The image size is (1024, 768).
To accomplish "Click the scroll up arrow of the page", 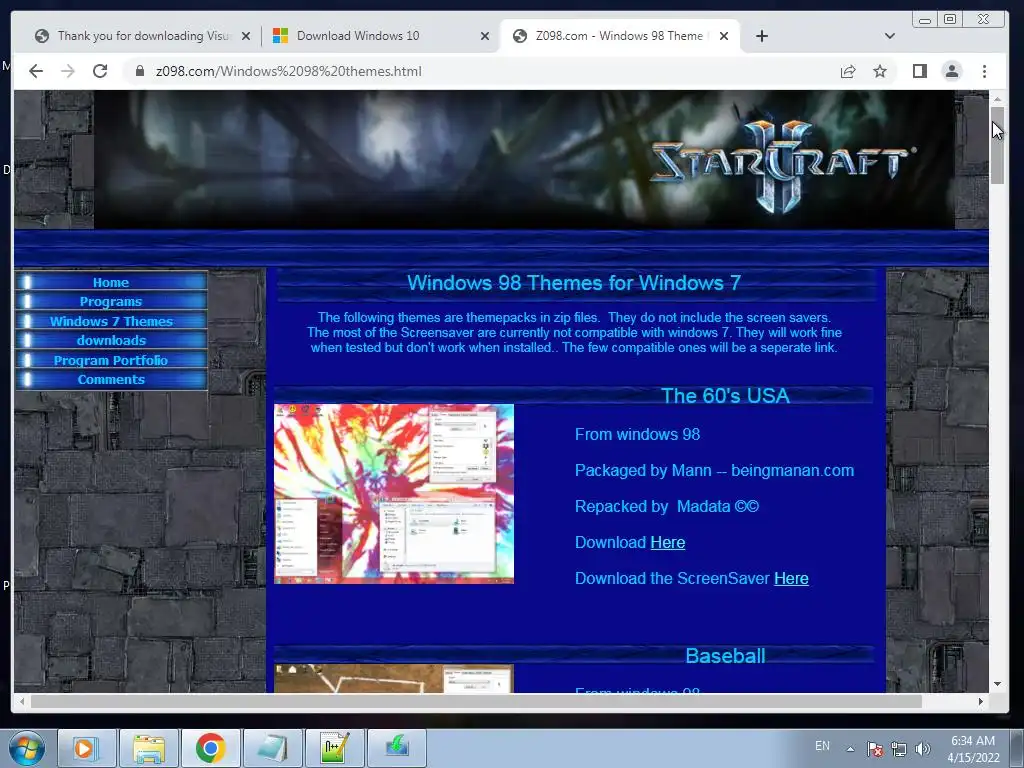I will [x=997, y=99].
